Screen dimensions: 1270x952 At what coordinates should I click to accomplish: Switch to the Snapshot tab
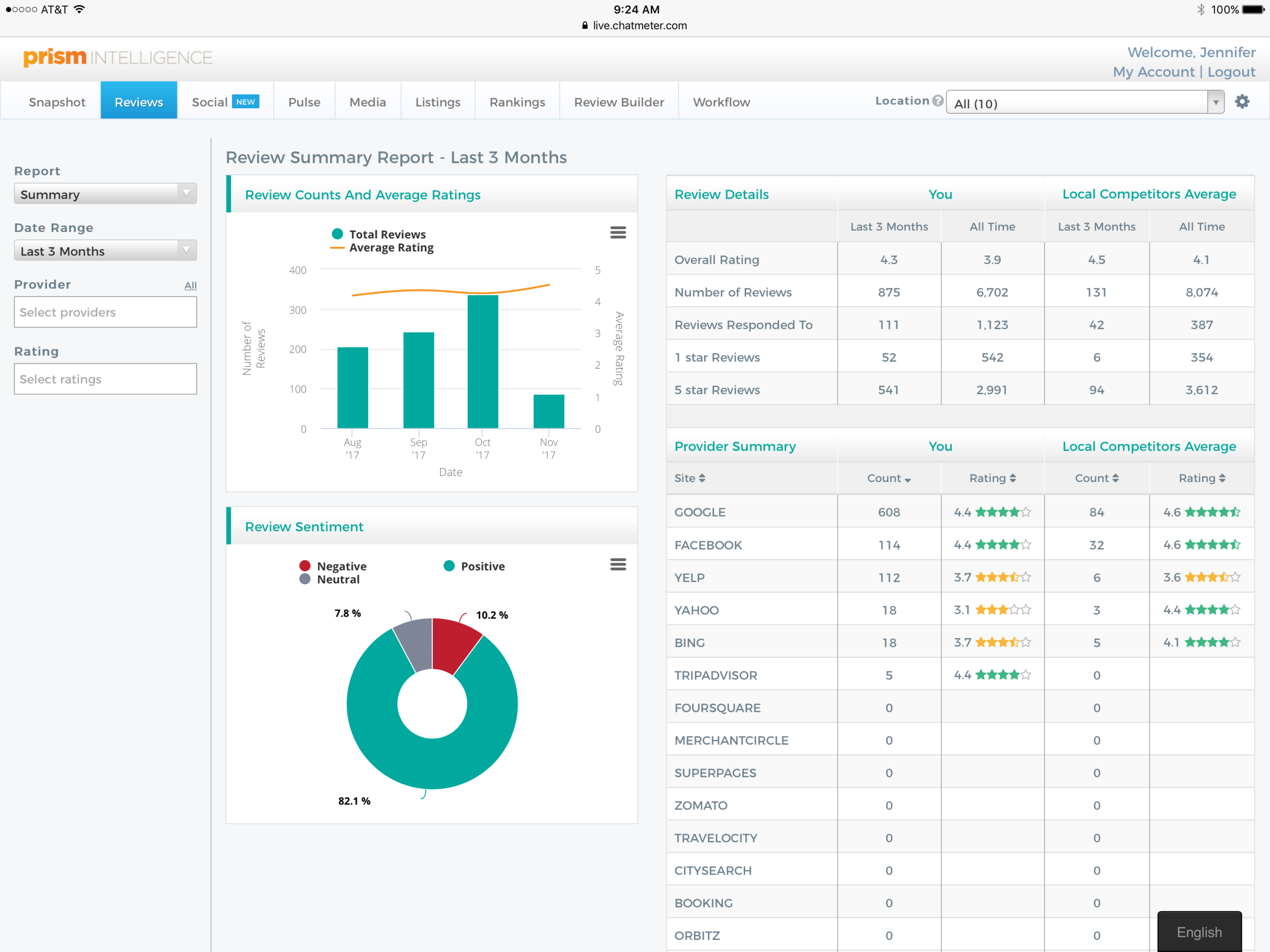coord(57,101)
